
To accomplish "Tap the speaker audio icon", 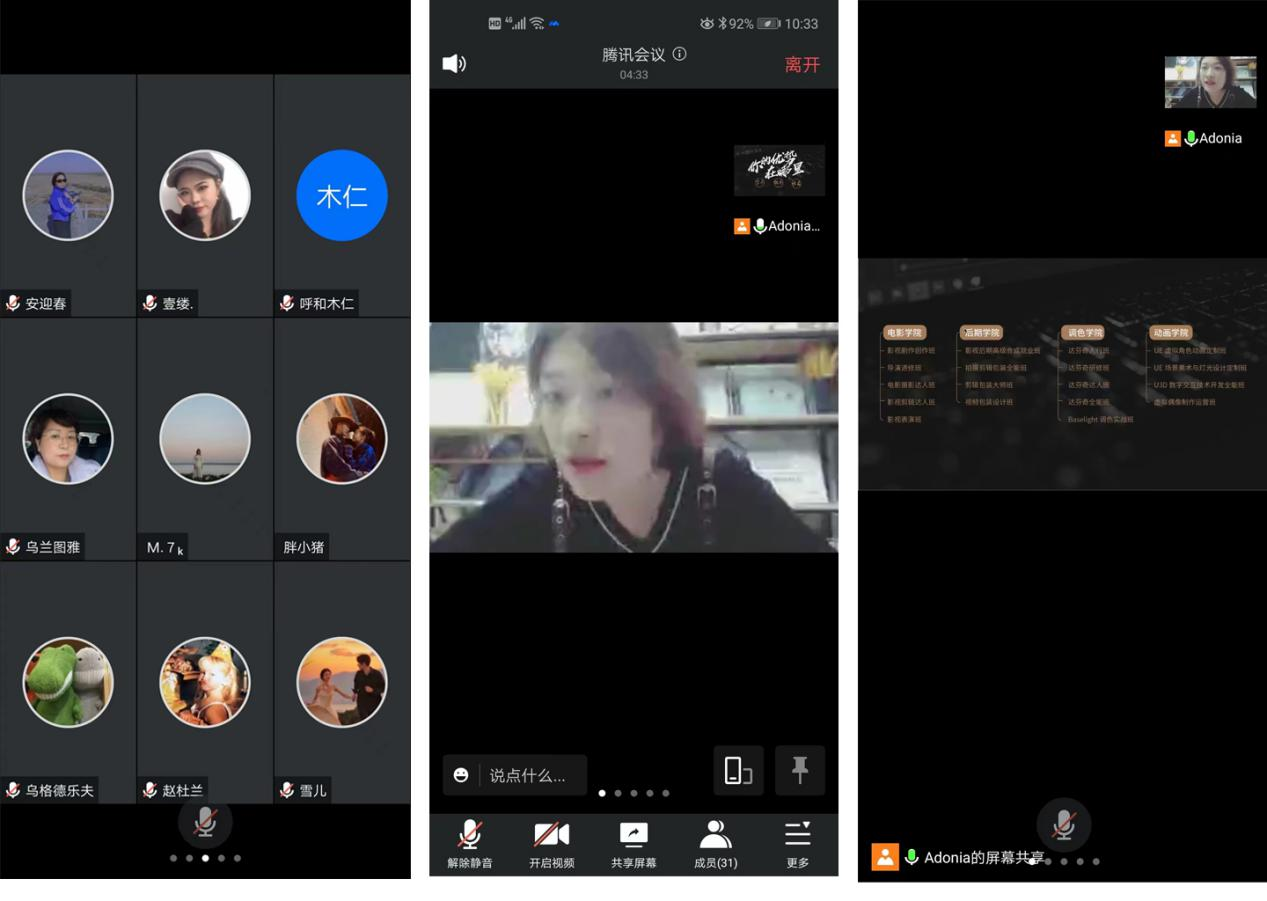I will click(x=454, y=64).
